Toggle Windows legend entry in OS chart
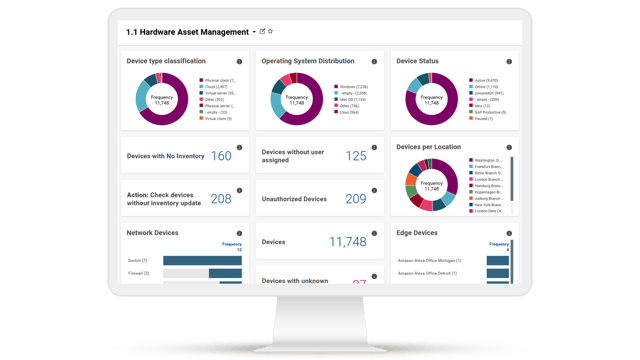 [351, 87]
